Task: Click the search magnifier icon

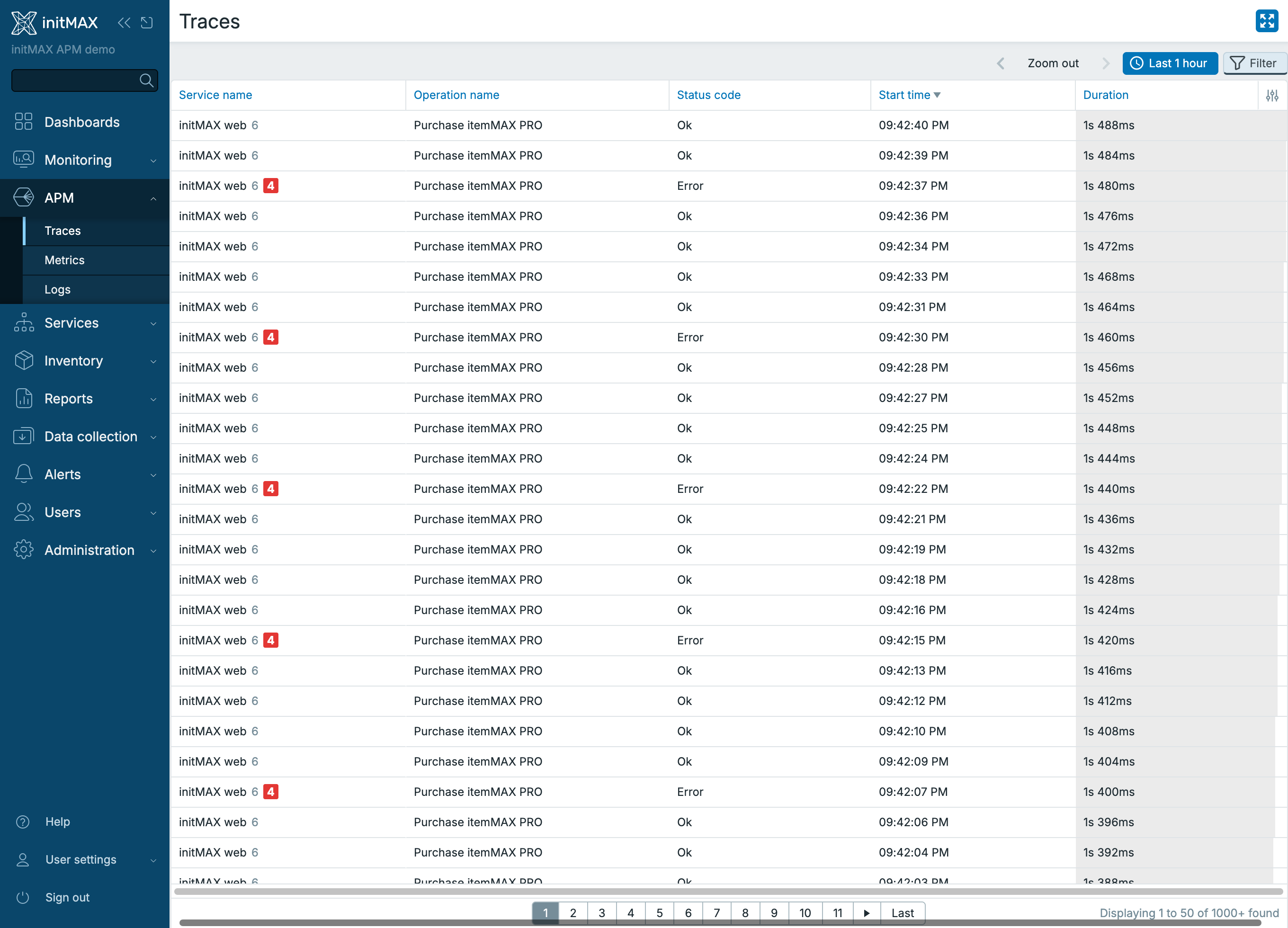Action: pos(146,80)
